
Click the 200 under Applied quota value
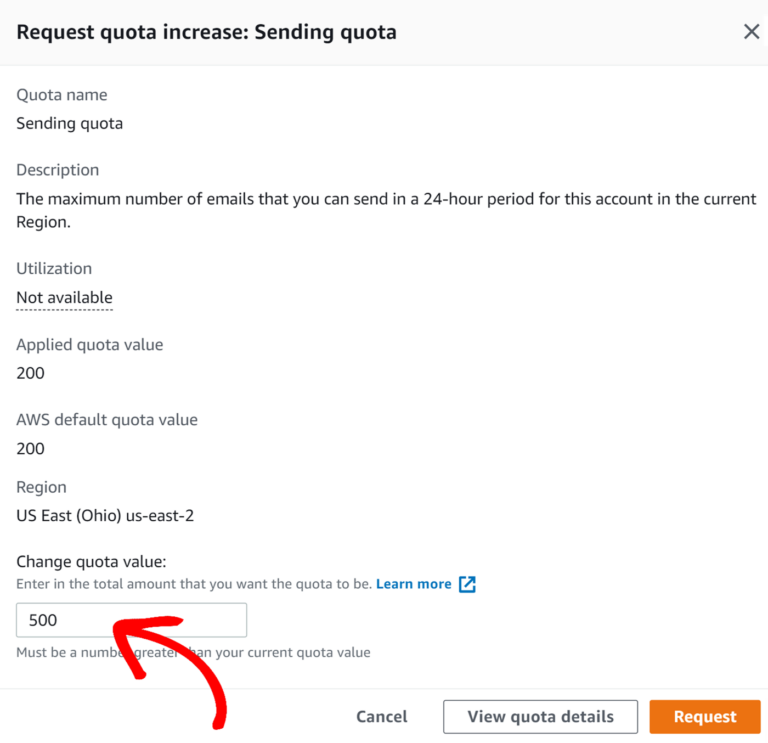click(31, 373)
